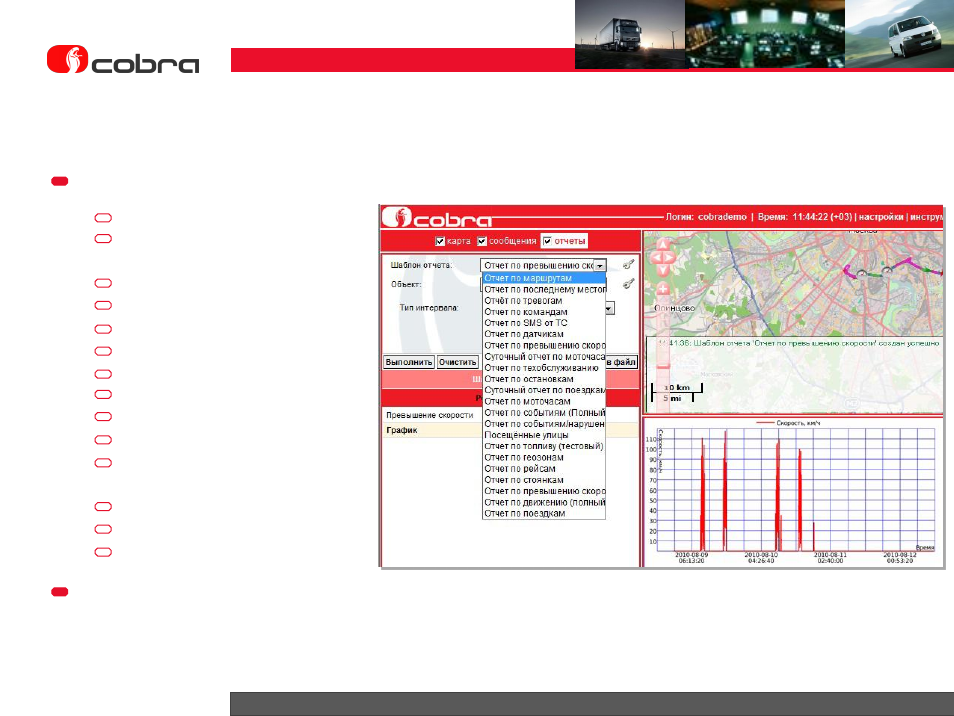The height and width of the screenshot is (716, 954).
Task: Click the control room photo in header
Action: pyautogui.click(x=765, y=34)
